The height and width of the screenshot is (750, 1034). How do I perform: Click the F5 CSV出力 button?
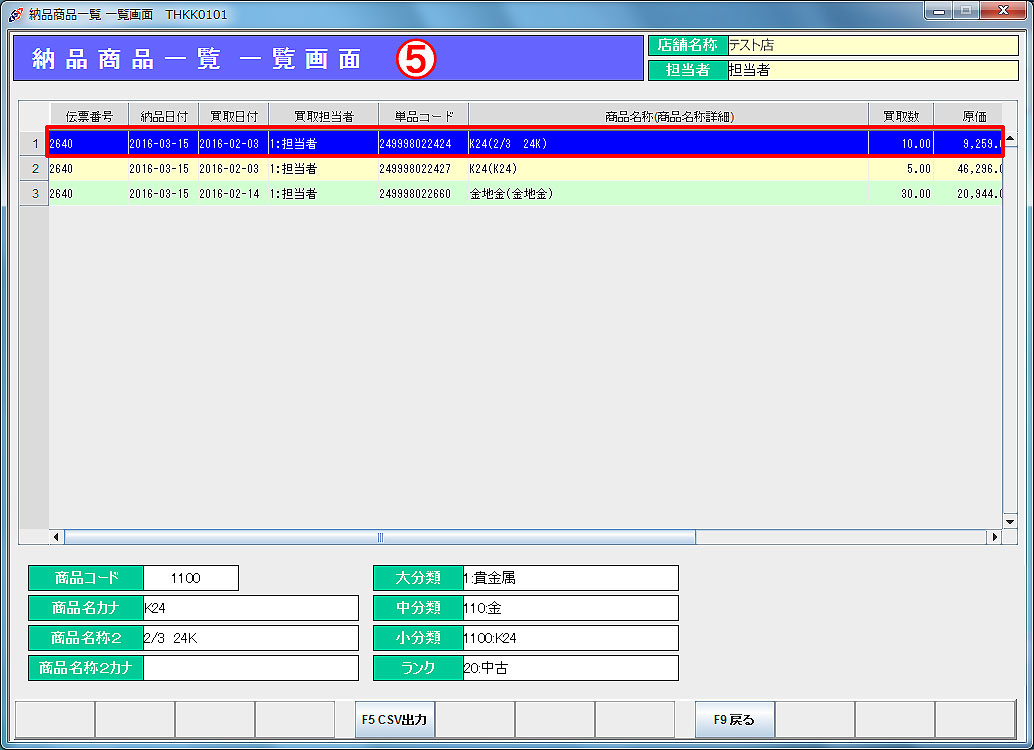coord(395,719)
